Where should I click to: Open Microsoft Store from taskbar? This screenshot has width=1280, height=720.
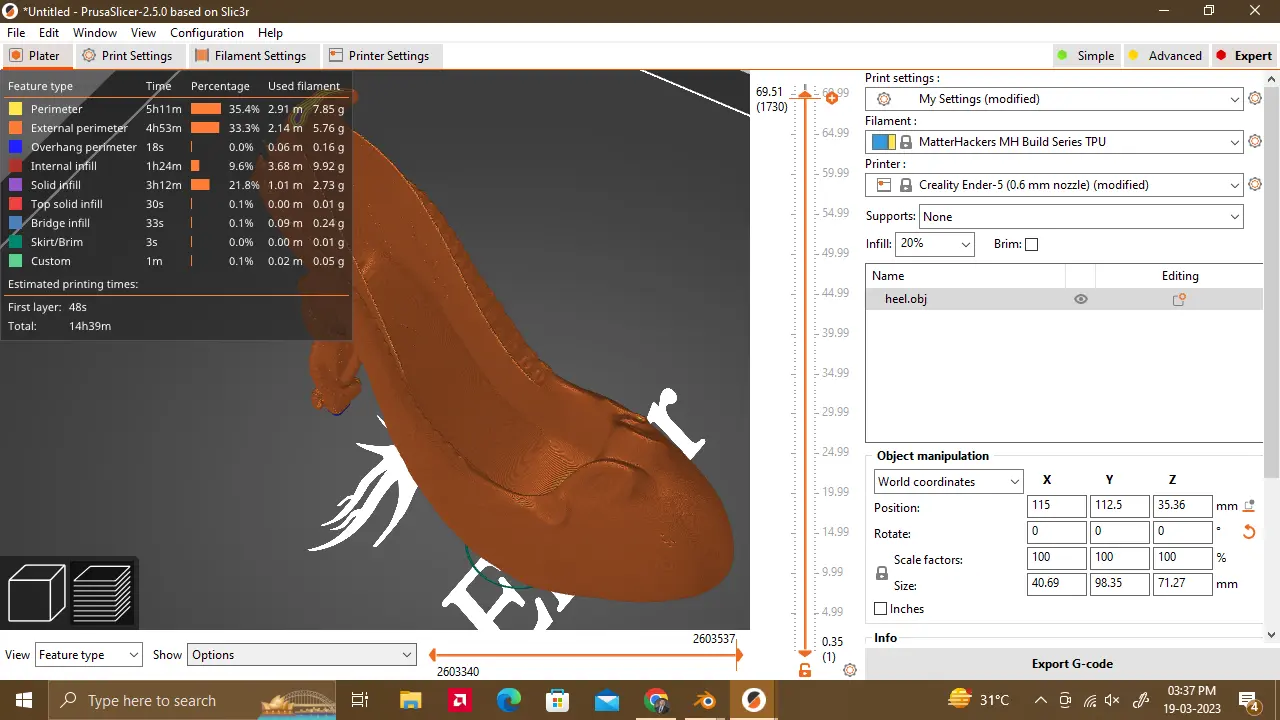pyautogui.click(x=558, y=700)
